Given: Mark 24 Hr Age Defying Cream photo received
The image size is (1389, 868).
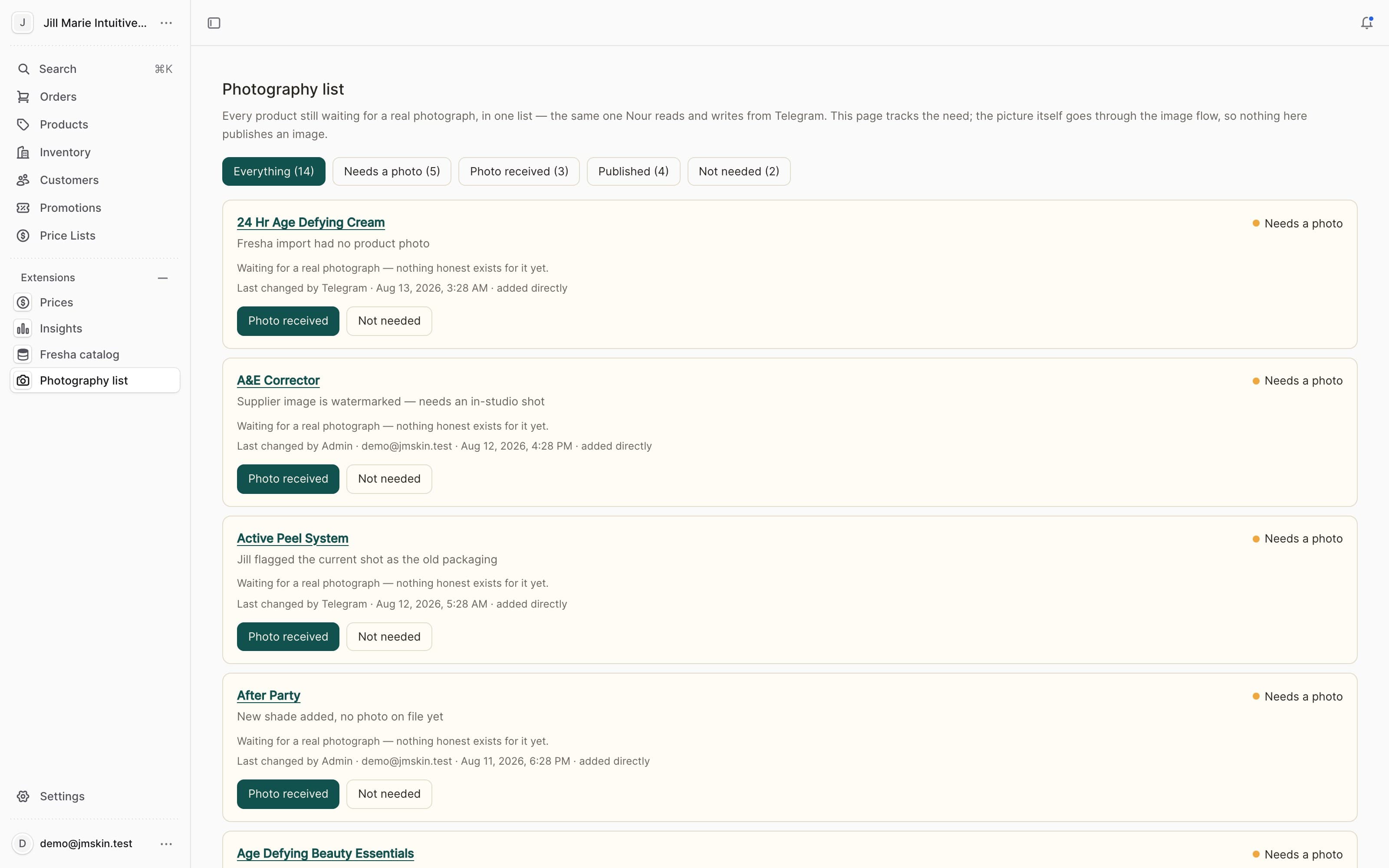Looking at the screenshot, I should [x=288, y=321].
